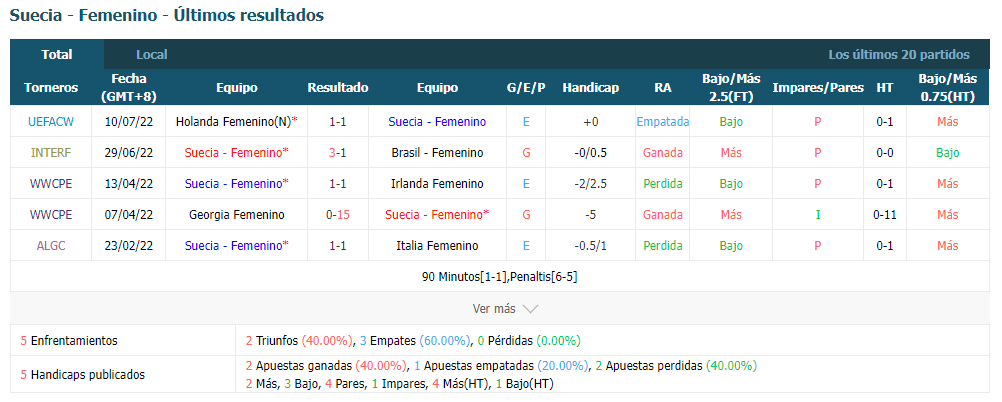Open the UEFACW tournament link

[50, 121]
